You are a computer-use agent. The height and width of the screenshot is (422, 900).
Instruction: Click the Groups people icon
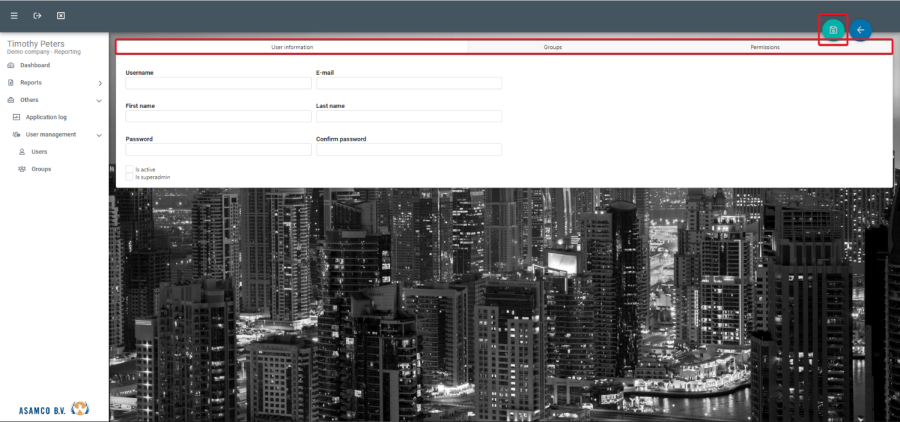tap(22, 169)
